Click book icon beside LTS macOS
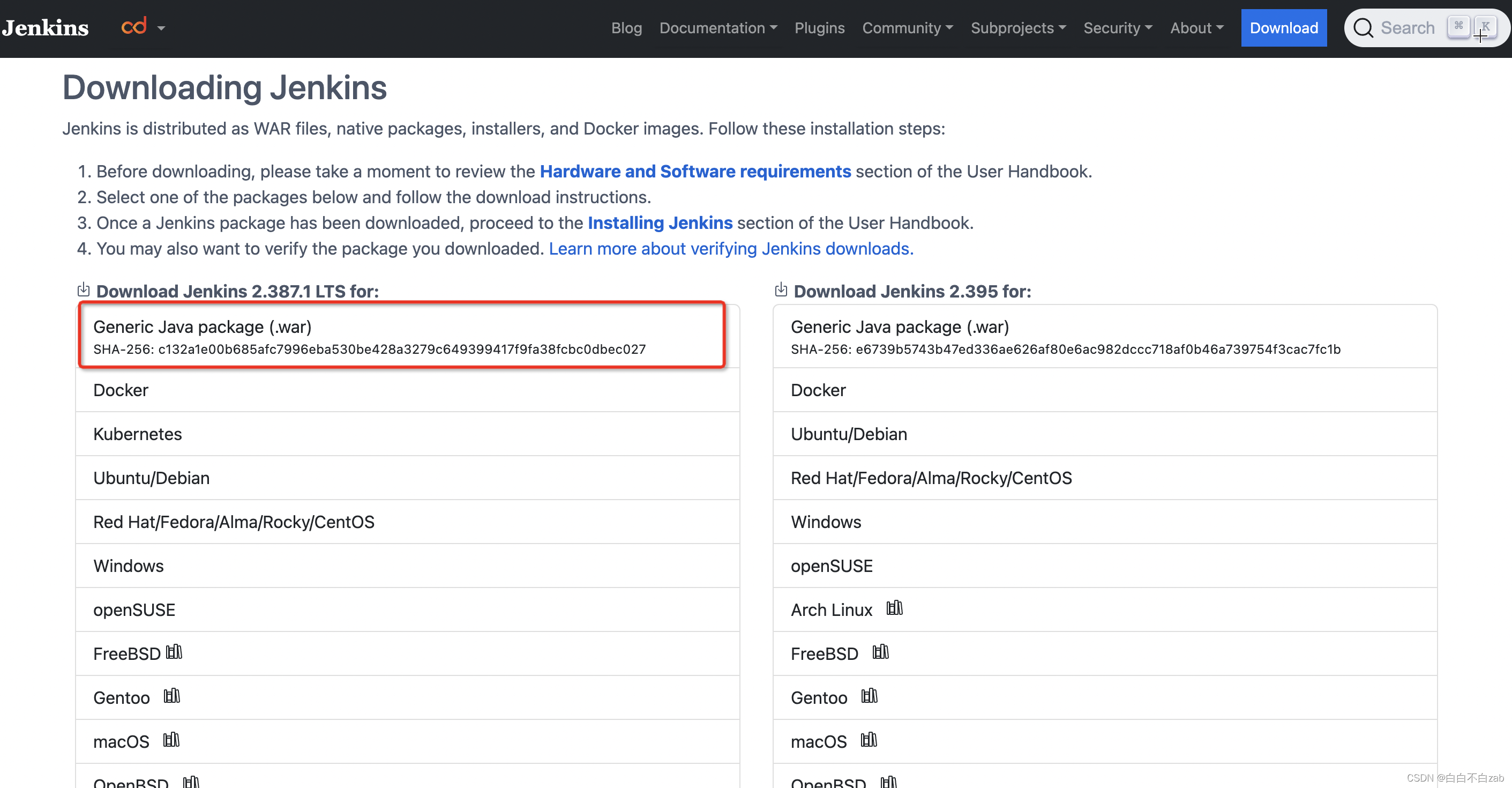The image size is (1512, 788). (x=171, y=740)
